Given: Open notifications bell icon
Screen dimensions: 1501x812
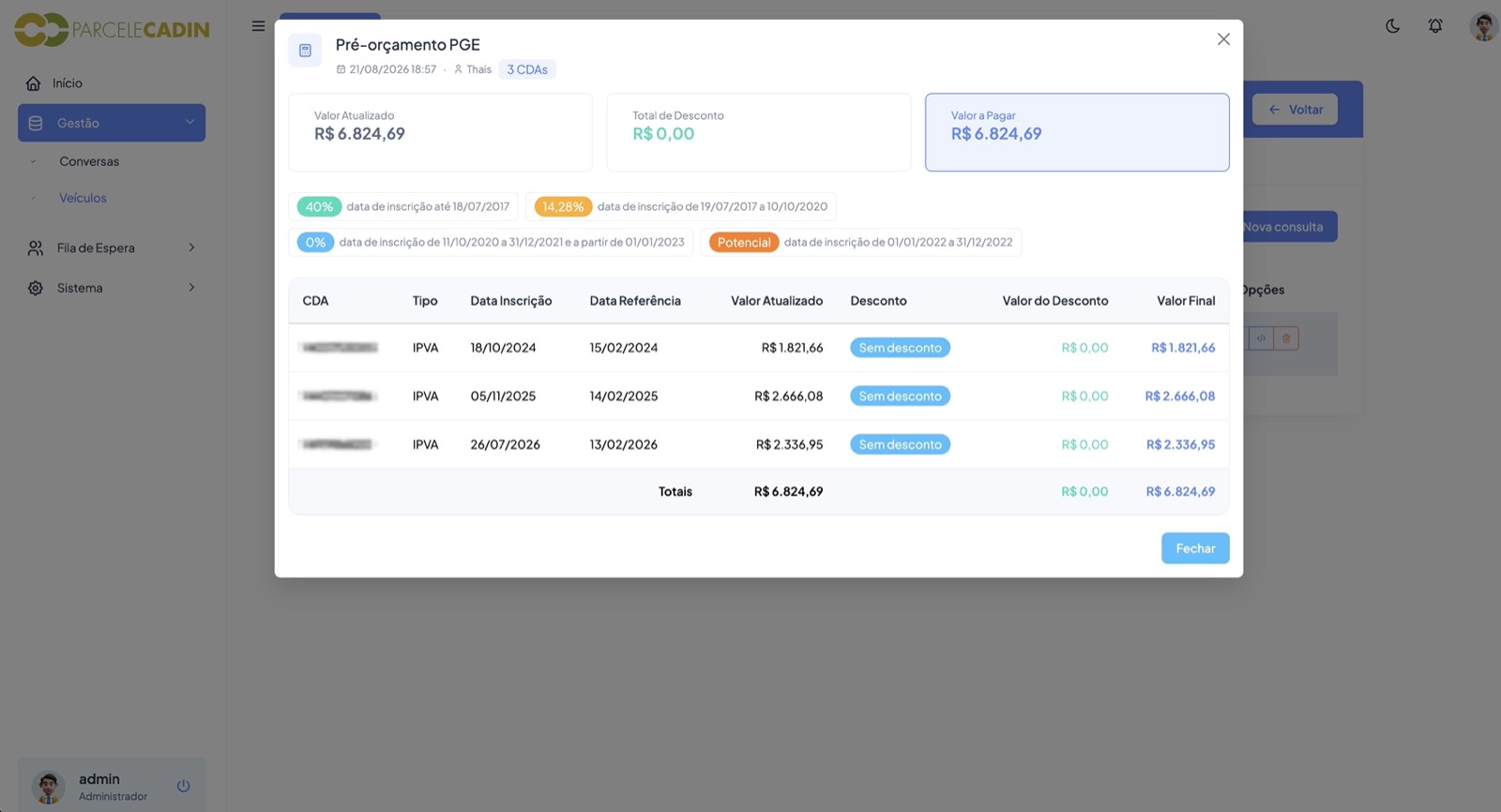Looking at the screenshot, I should [1435, 26].
